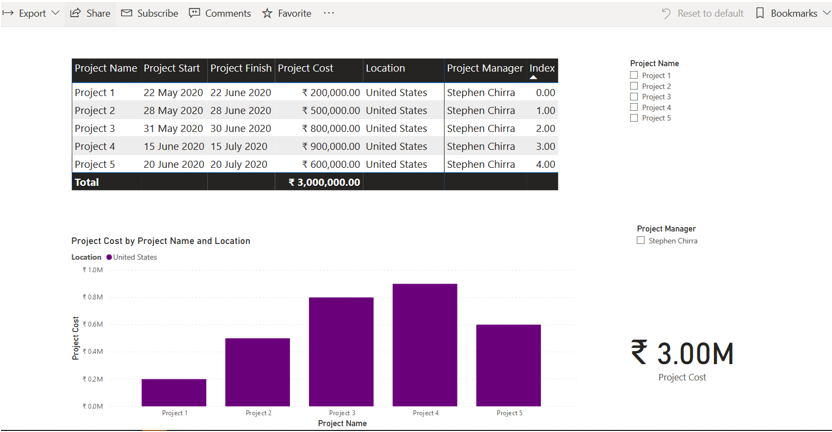Open the Comments pane label
The image size is (832, 432).
pos(228,13)
